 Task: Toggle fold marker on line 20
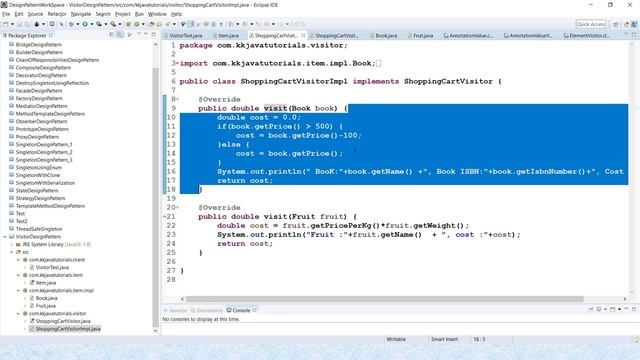coord(178,207)
